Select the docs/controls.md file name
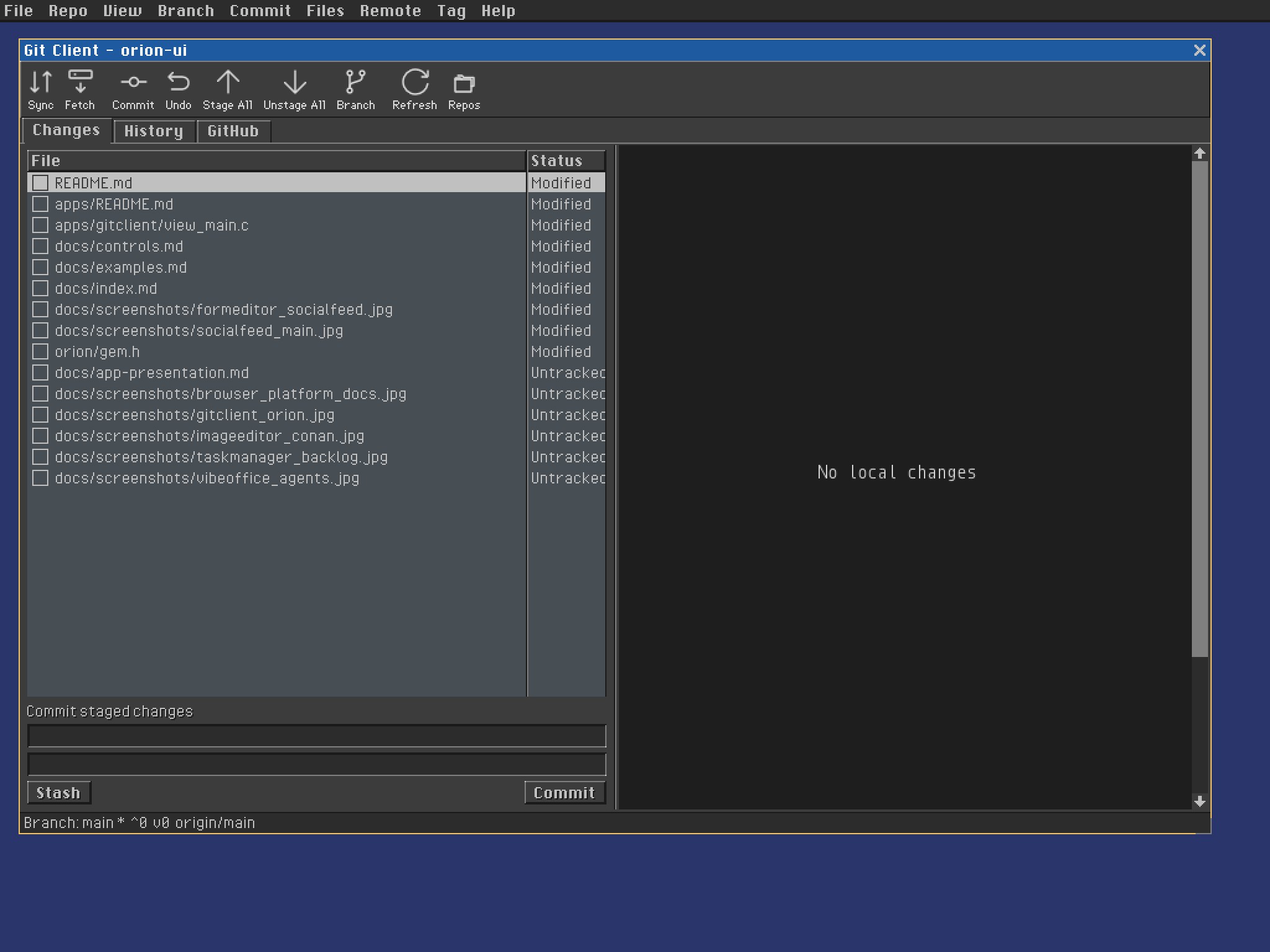1270x952 pixels. pyautogui.click(x=119, y=246)
